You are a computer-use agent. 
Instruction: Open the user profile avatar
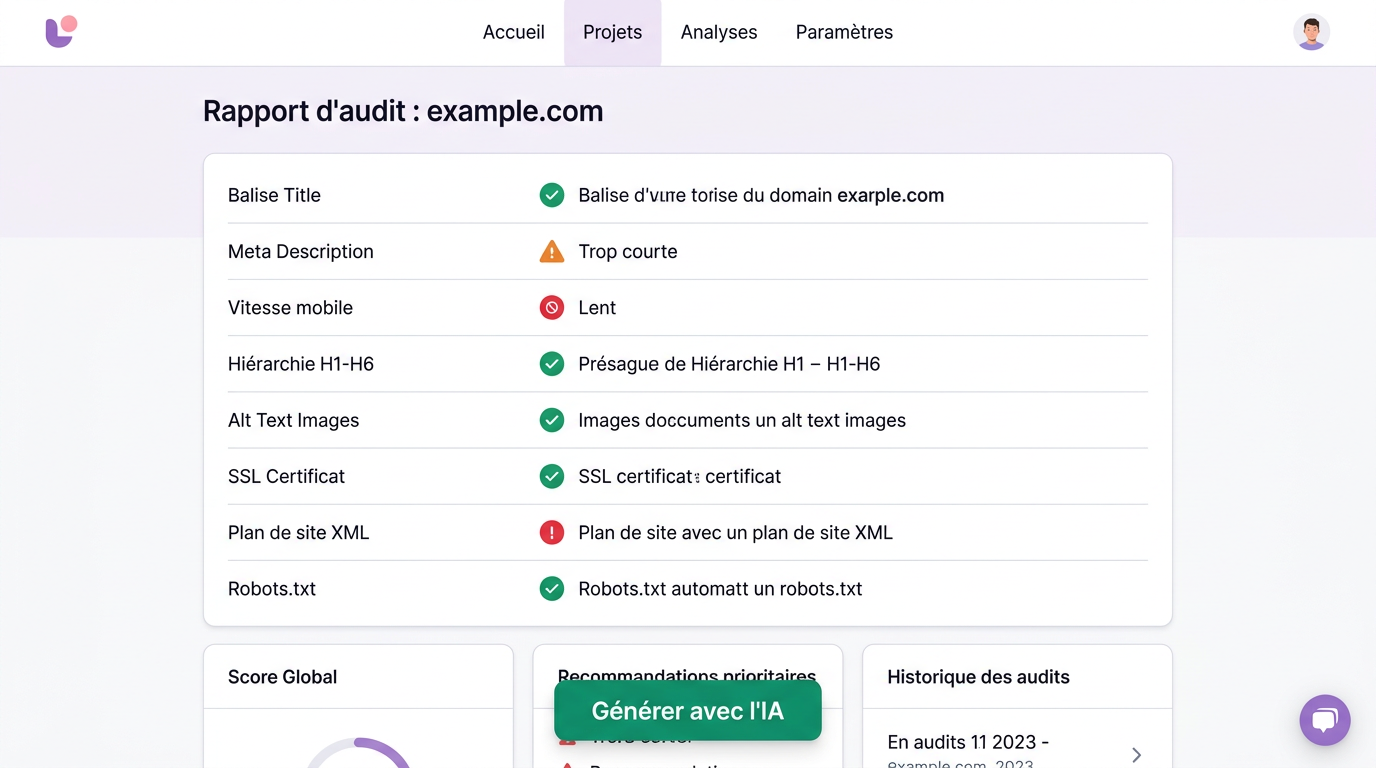[x=1311, y=32]
